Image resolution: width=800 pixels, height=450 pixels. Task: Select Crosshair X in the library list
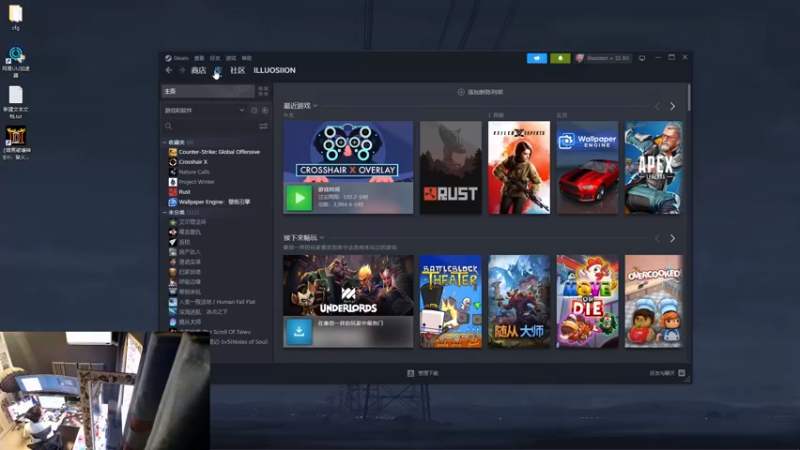click(188, 162)
